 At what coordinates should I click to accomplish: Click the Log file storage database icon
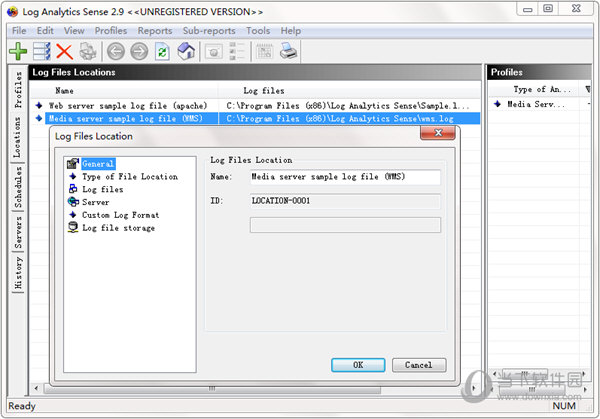[x=73, y=227]
